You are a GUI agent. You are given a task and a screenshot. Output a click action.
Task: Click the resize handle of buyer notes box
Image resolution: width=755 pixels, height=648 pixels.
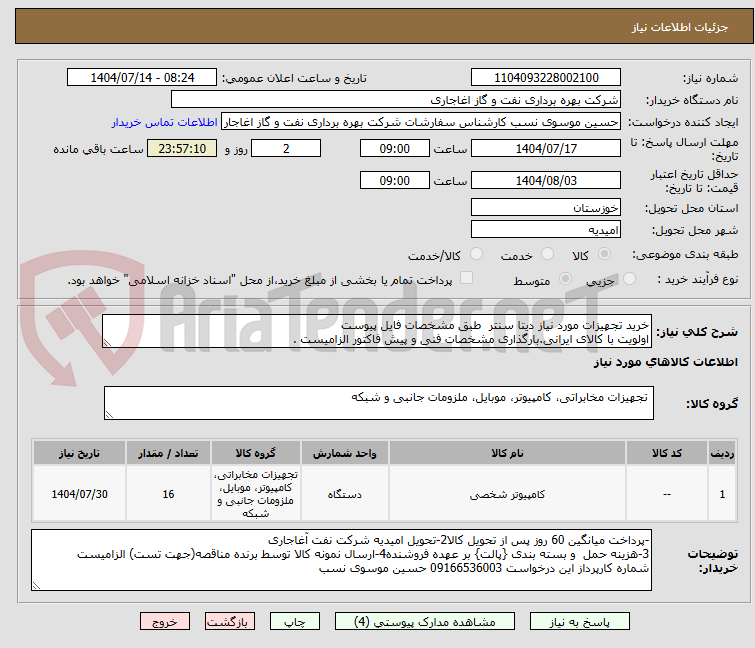37,585
